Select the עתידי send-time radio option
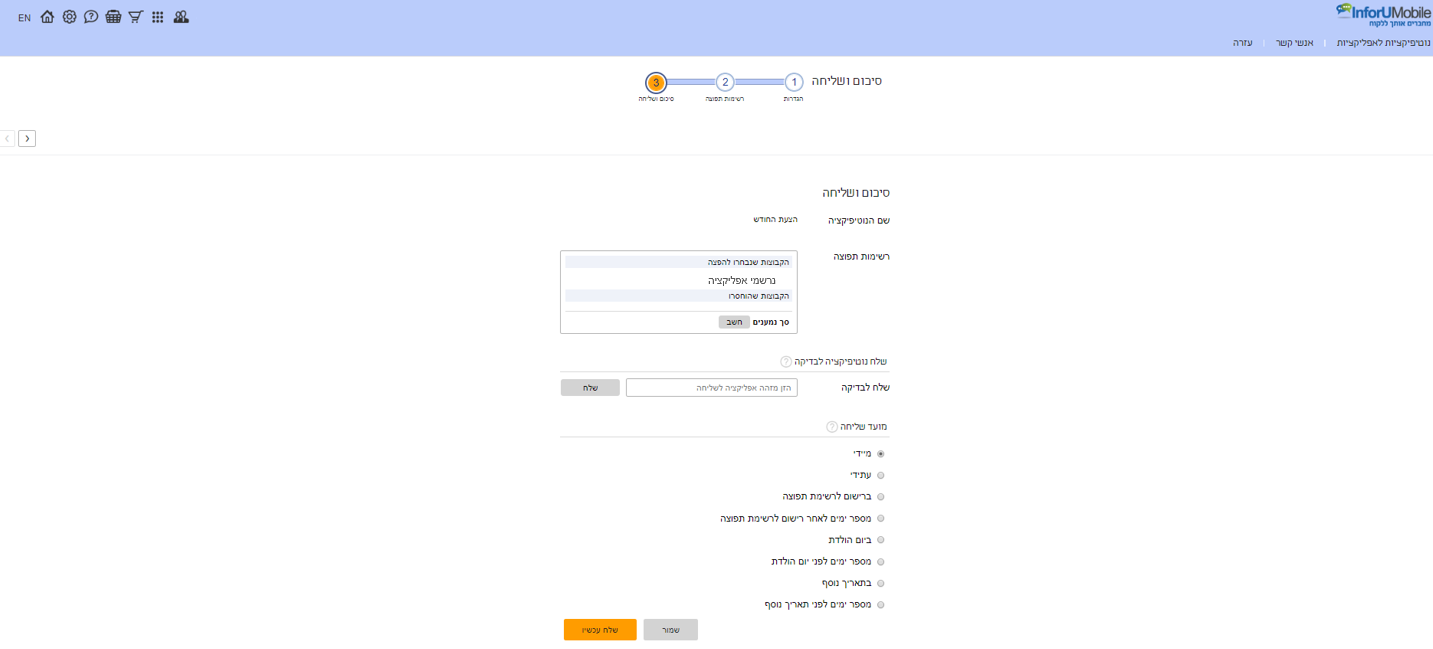The image size is (1433, 649). [x=880, y=476]
